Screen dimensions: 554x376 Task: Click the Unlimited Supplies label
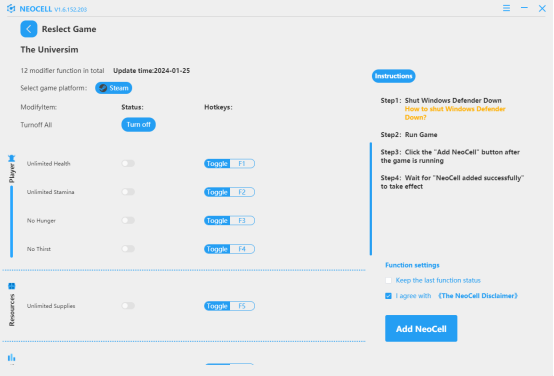[x=51, y=306]
